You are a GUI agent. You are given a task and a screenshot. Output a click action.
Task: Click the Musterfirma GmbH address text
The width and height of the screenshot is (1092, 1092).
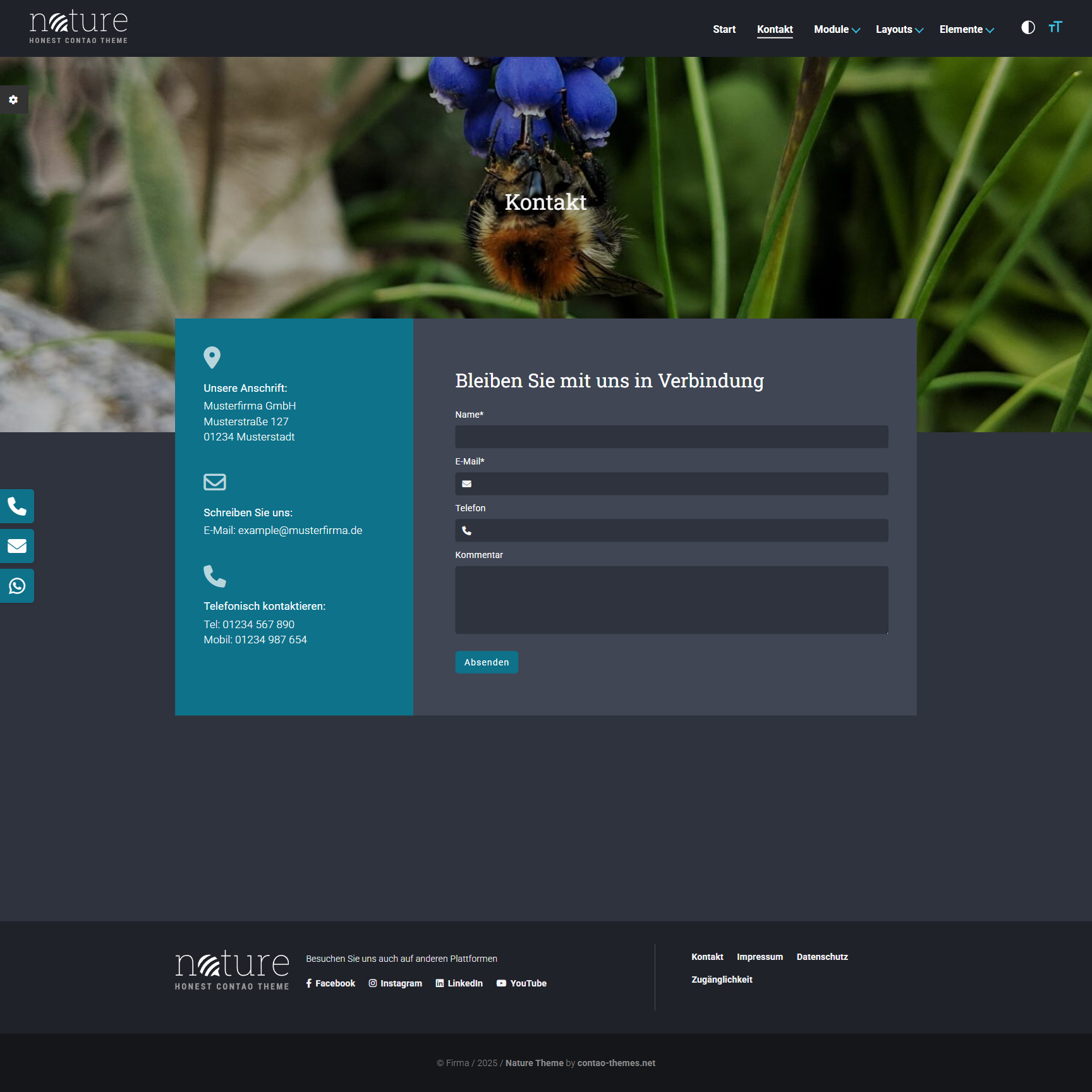coord(250,406)
